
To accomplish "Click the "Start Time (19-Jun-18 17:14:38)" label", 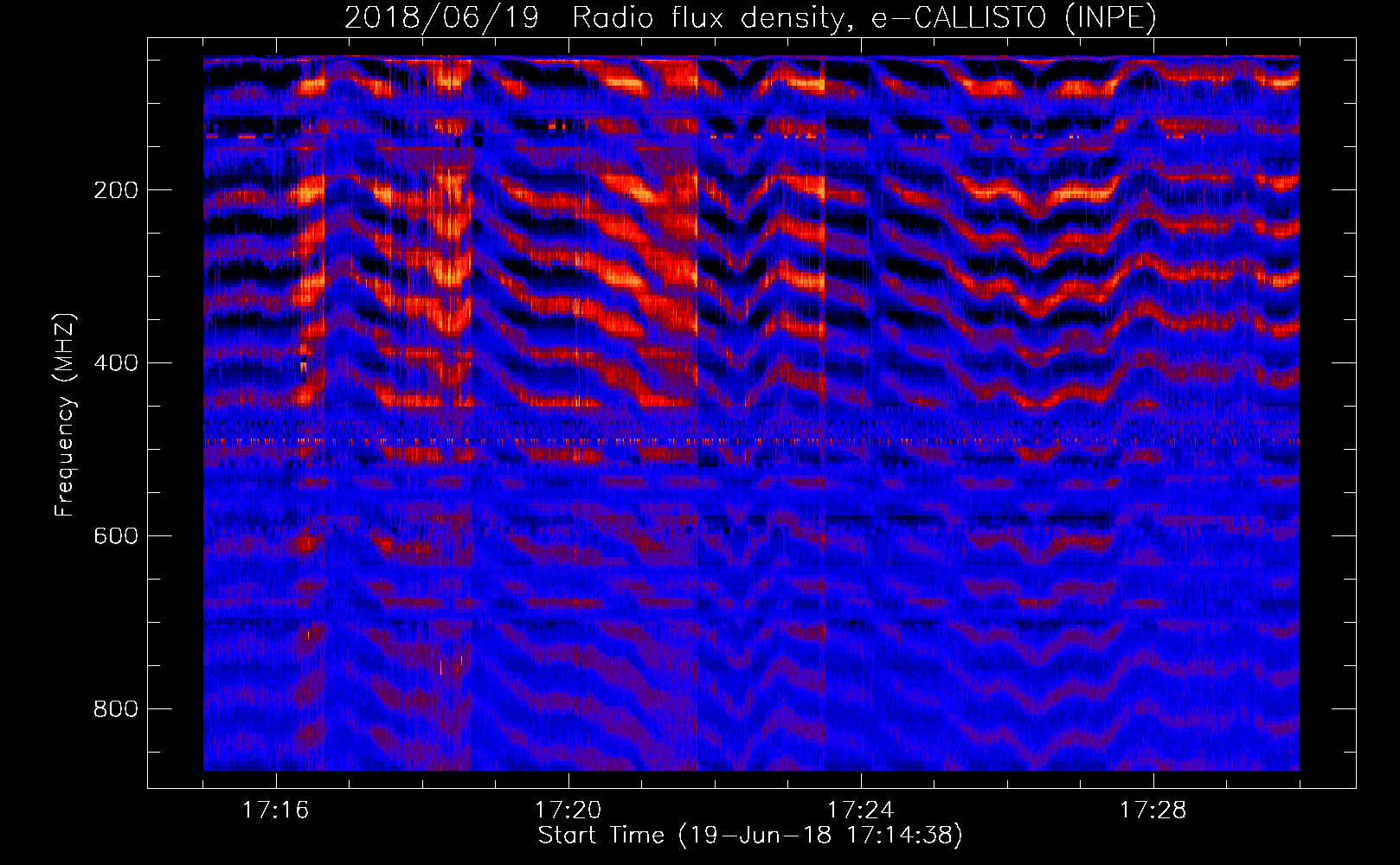I will tap(750, 835).
